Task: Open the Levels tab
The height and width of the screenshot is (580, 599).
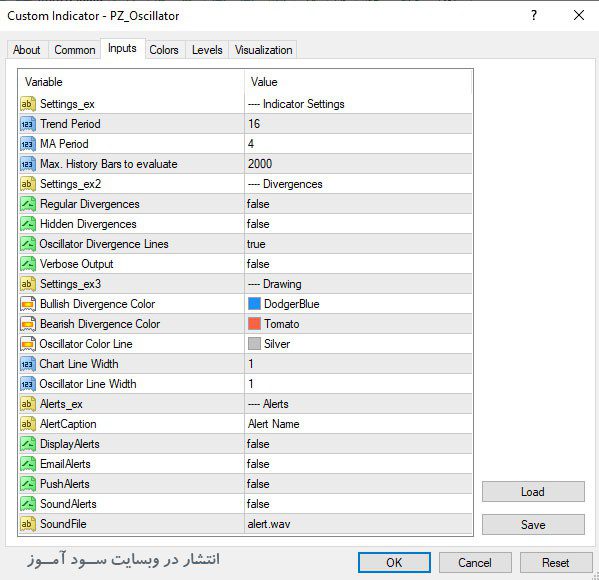Action: pos(207,50)
